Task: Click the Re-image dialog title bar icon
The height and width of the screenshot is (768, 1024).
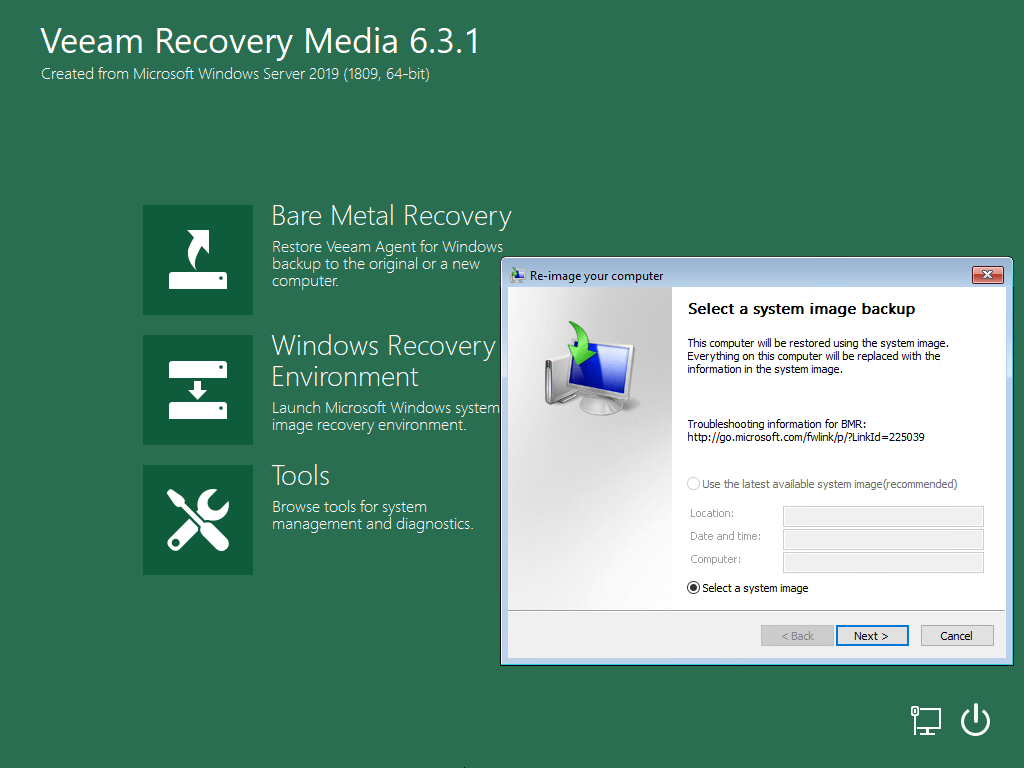Action: (516, 275)
